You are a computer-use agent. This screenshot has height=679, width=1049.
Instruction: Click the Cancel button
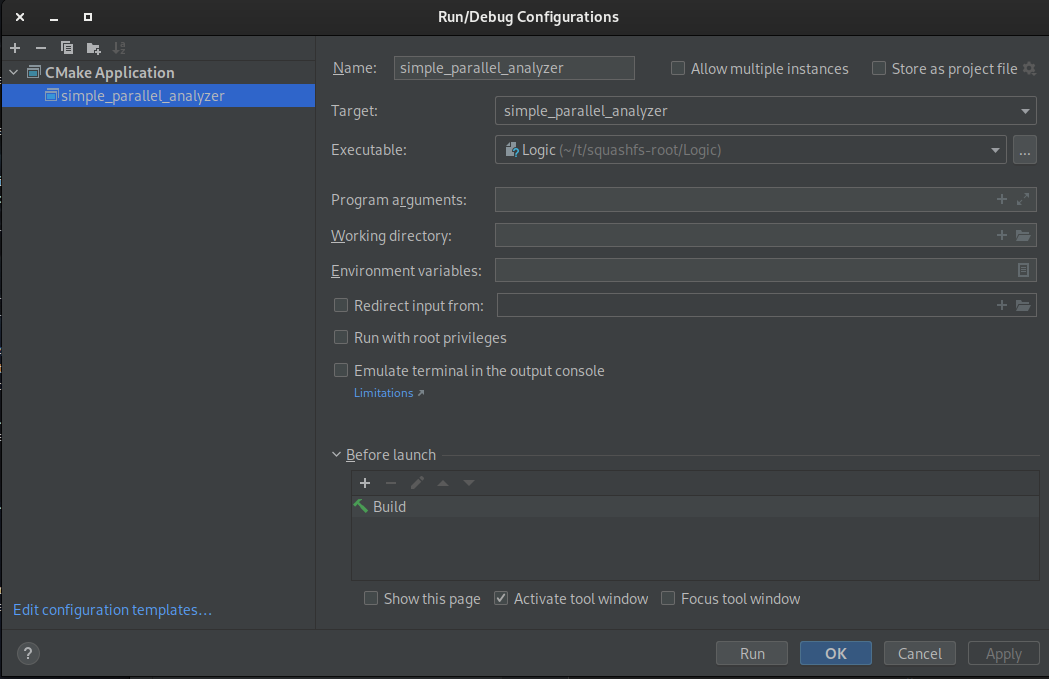[x=920, y=654]
